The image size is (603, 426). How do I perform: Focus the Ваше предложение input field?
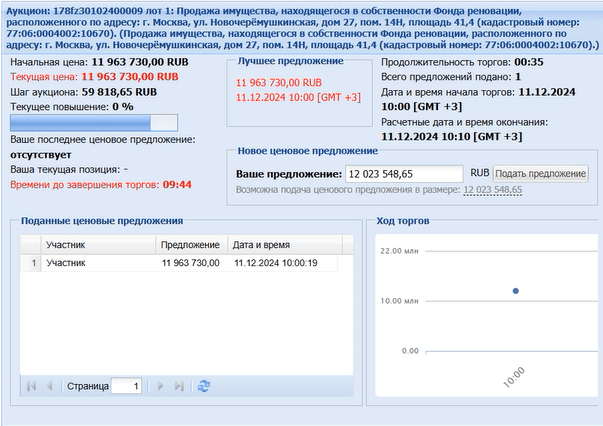pyautogui.click(x=404, y=174)
